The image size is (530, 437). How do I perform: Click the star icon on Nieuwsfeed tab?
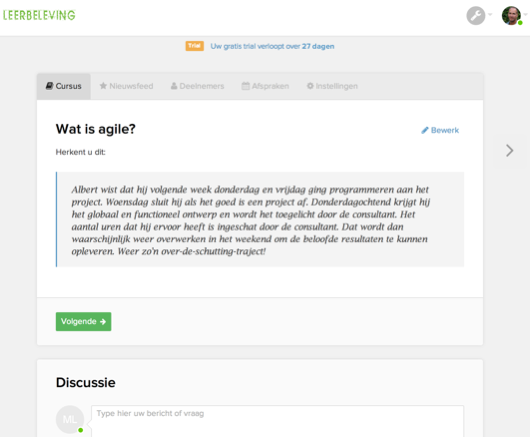(x=103, y=86)
